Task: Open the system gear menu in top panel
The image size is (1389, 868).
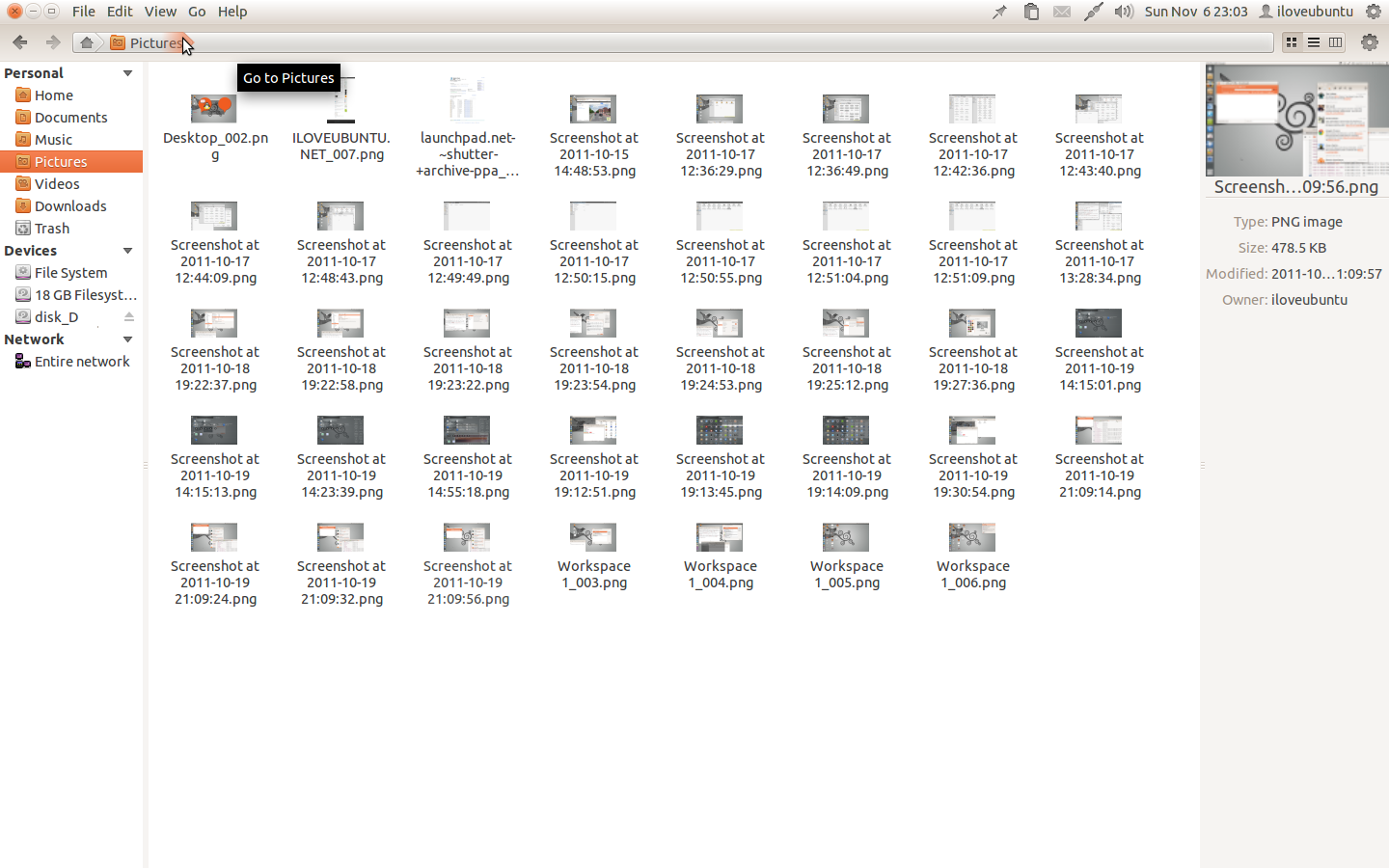Action: click(x=1374, y=12)
